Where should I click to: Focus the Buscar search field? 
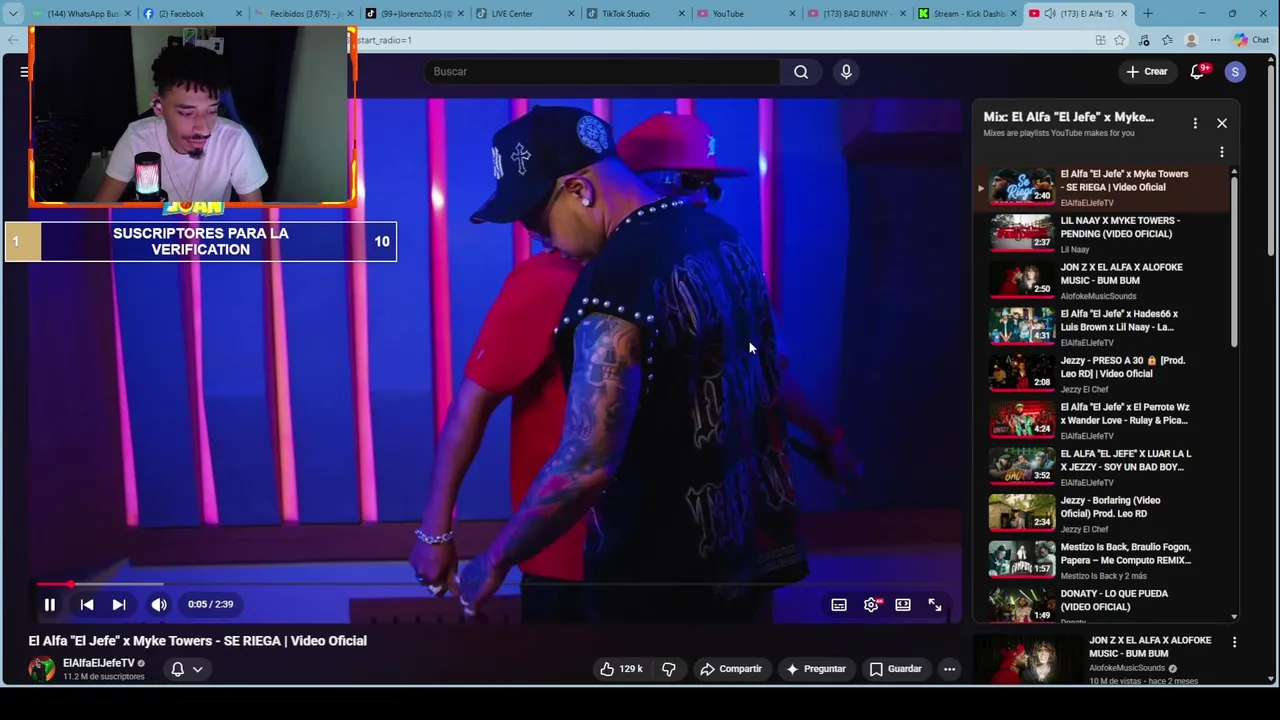[603, 71]
